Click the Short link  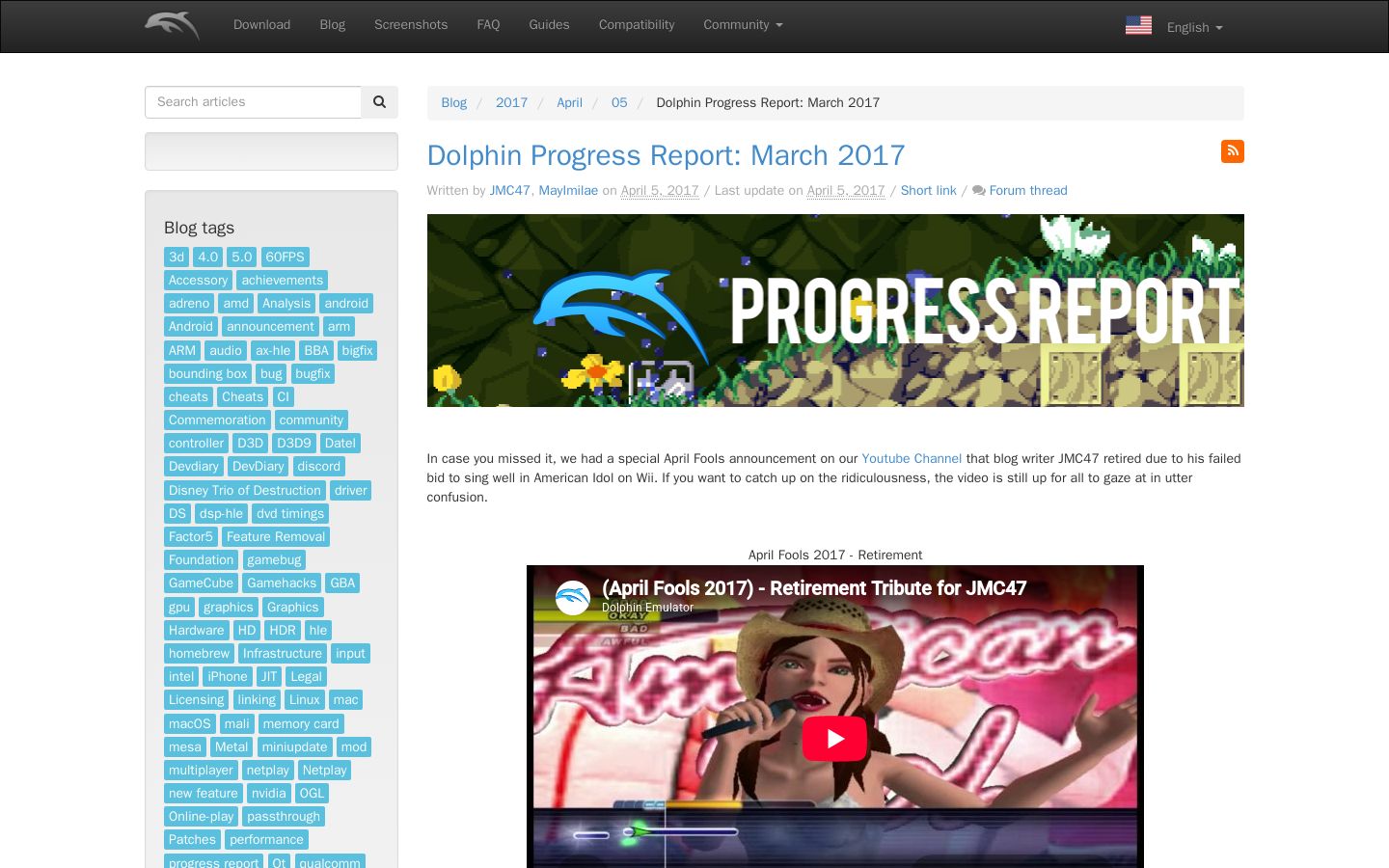click(x=928, y=191)
